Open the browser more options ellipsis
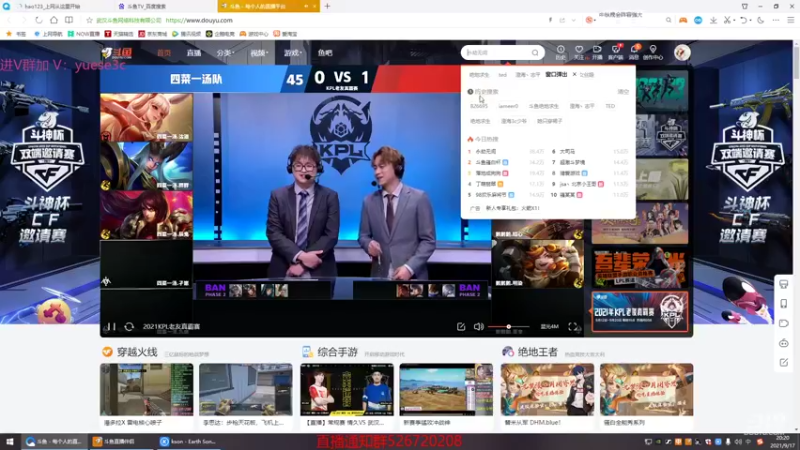Viewport: 800px width, 450px height. [776, 20]
